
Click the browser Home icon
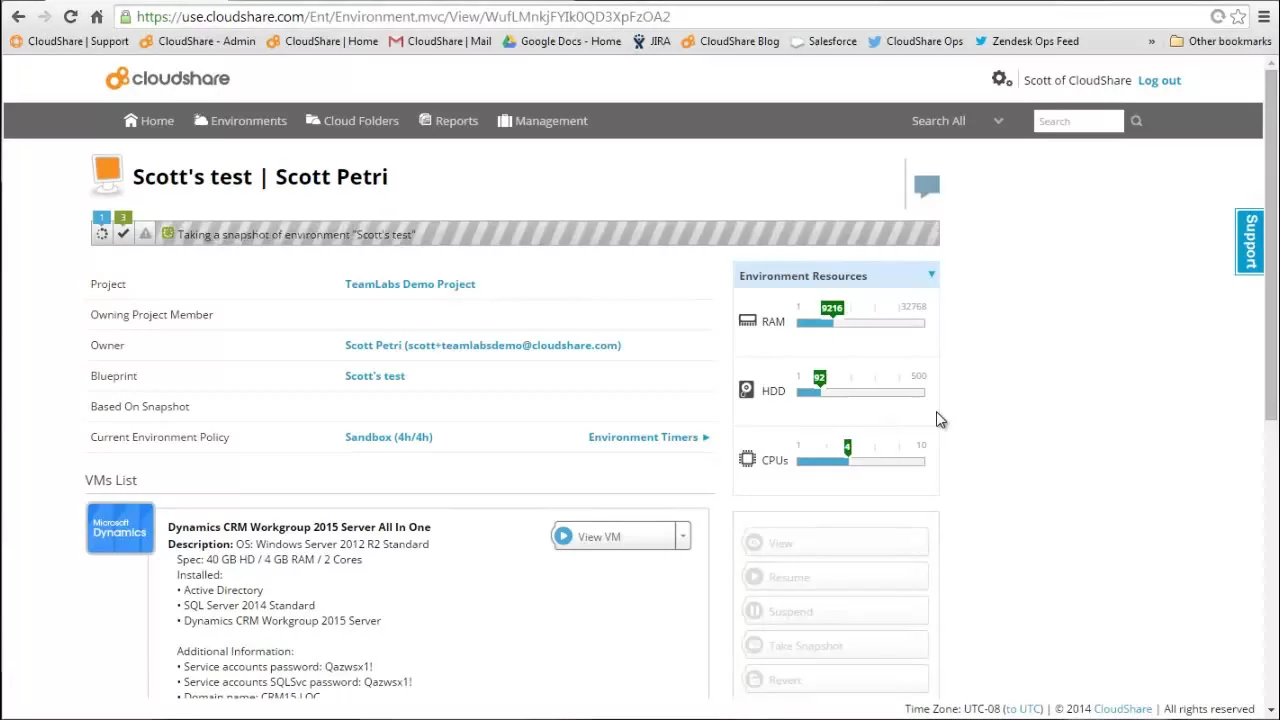tap(96, 16)
